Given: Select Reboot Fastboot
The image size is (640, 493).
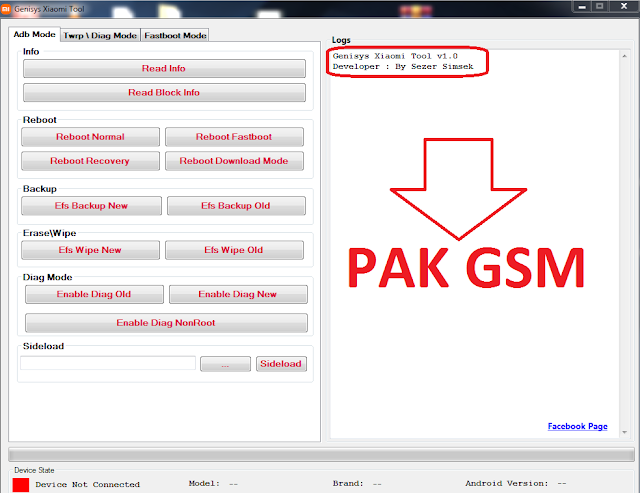Looking at the screenshot, I should point(234,137).
